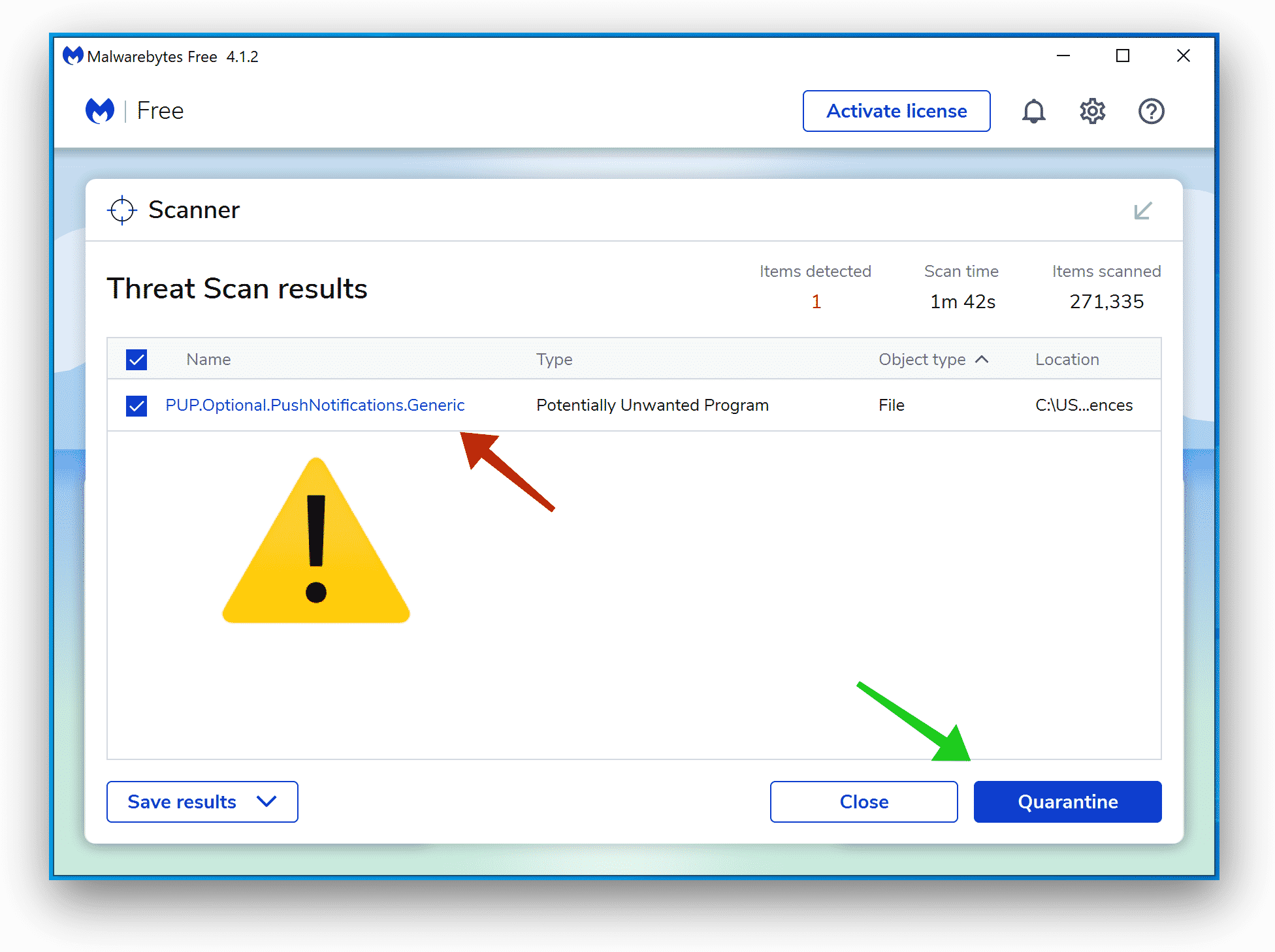Click the Close button
The image size is (1275, 952).
tap(863, 802)
